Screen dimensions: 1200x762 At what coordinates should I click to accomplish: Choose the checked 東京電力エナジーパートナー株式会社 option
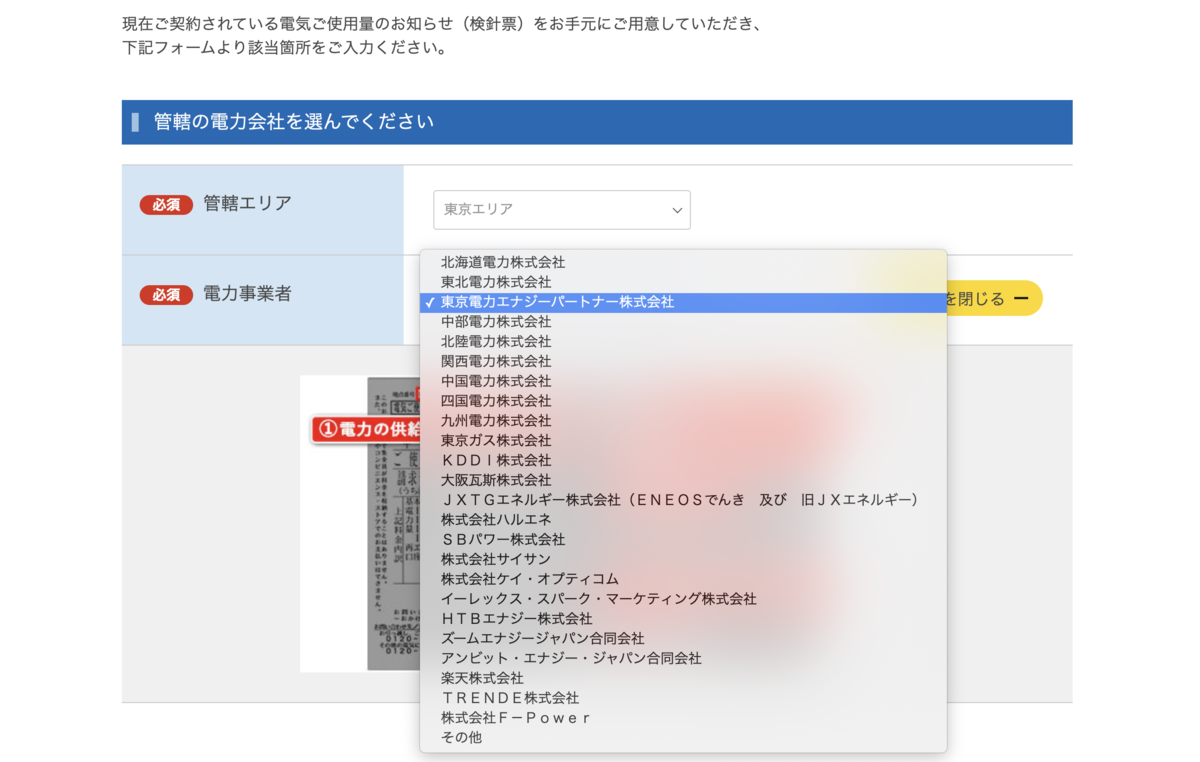coord(683,302)
